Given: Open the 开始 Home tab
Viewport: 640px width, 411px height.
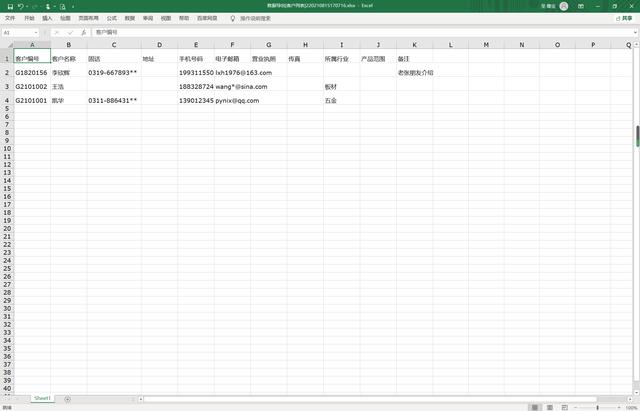Looking at the screenshot, I should tap(29, 18).
